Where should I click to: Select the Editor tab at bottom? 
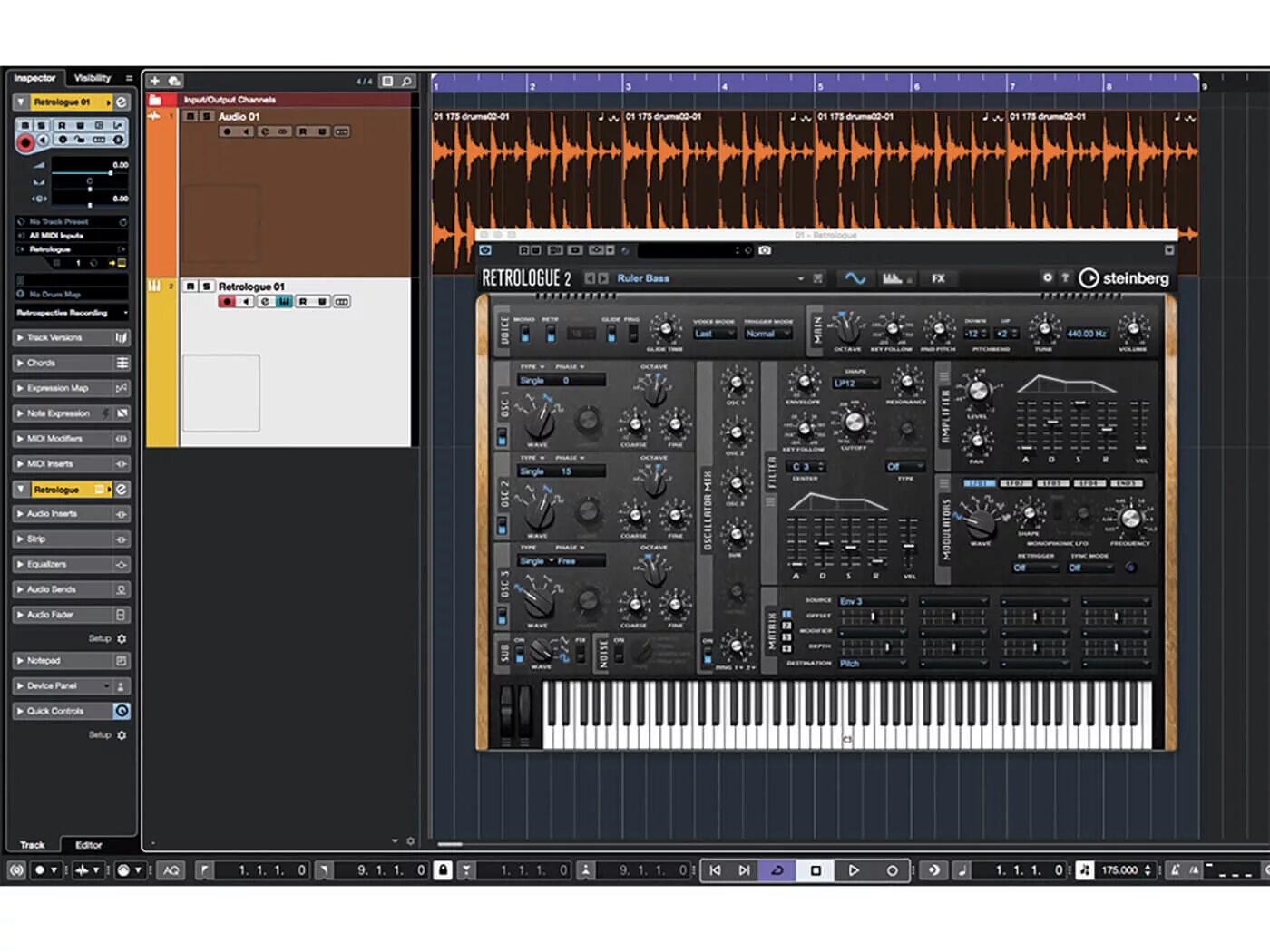89,845
